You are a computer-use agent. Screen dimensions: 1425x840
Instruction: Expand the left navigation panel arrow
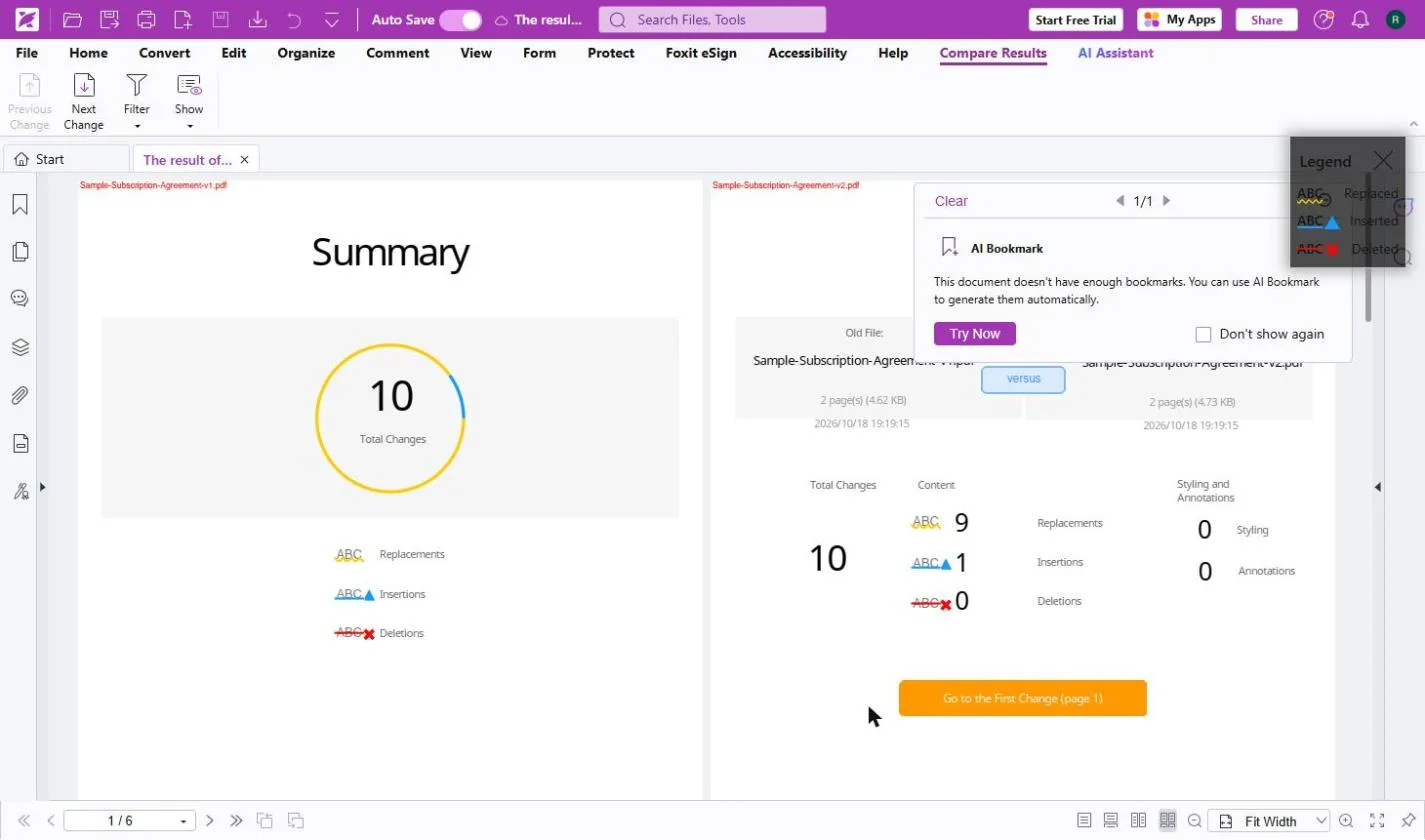point(42,487)
